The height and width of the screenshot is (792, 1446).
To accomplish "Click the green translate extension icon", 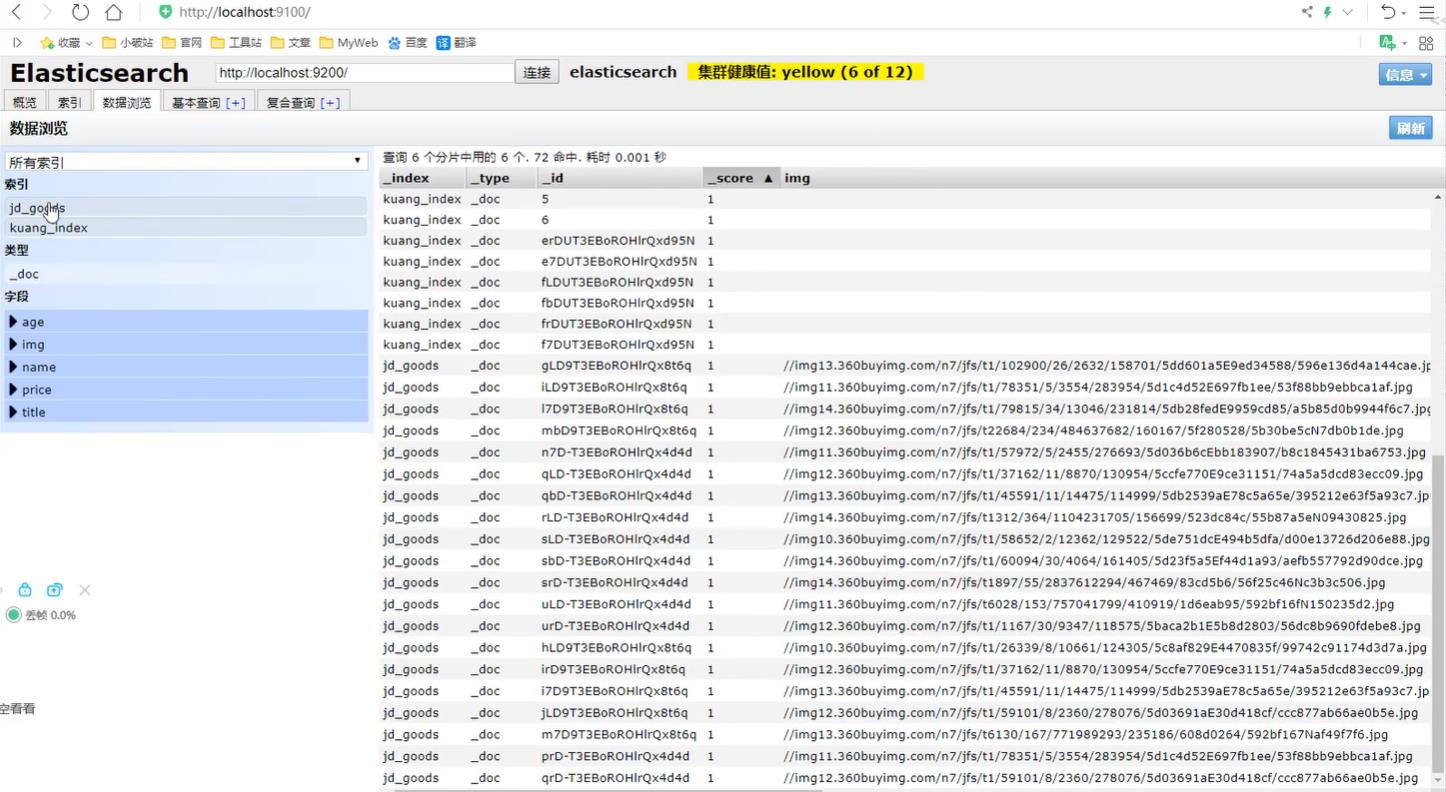I will pyautogui.click(x=1387, y=42).
